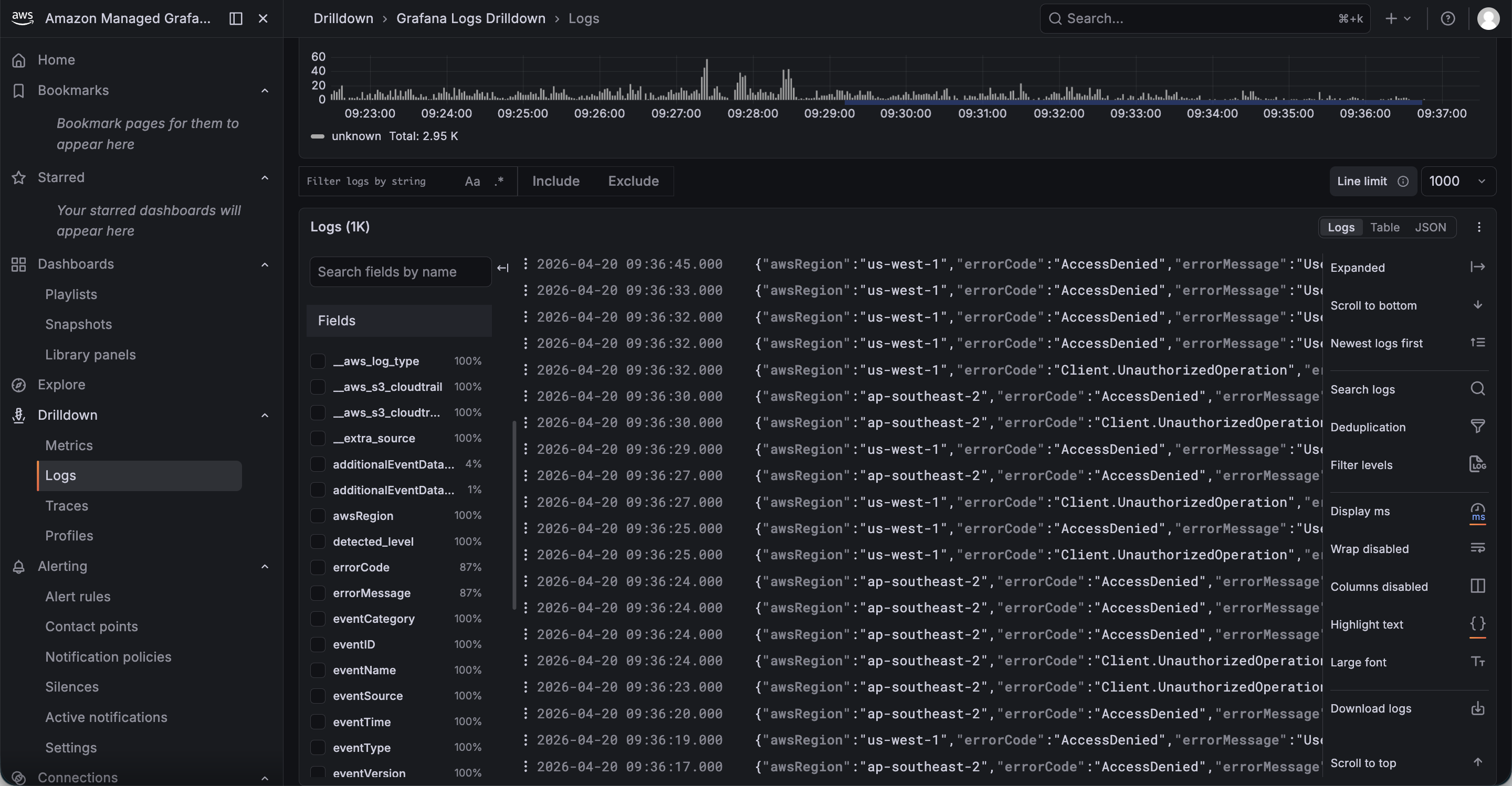The height and width of the screenshot is (786, 1512).
Task: Open the Line limit 1000 dropdown
Action: click(x=1457, y=181)
